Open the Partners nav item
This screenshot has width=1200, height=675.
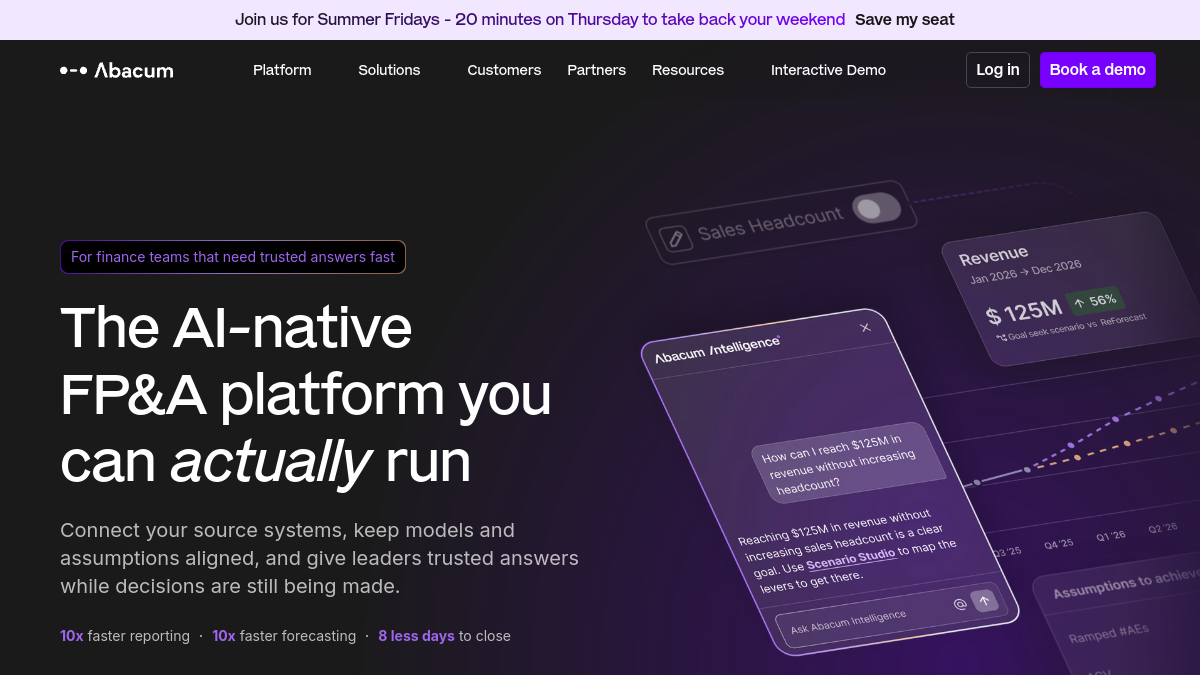click(x=596, y=70)
